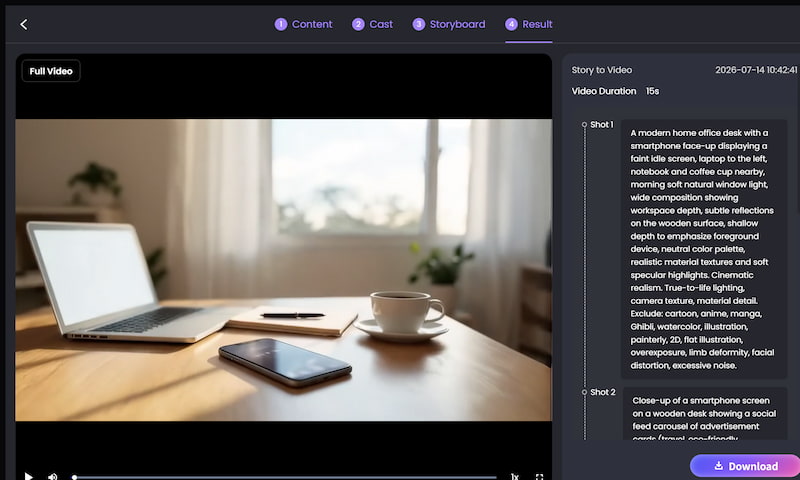The width and height of the screenshot is (800, 480).
Task: Click the step 4 number circle icon
Action: pyautogui.click(x=511, y=24)
